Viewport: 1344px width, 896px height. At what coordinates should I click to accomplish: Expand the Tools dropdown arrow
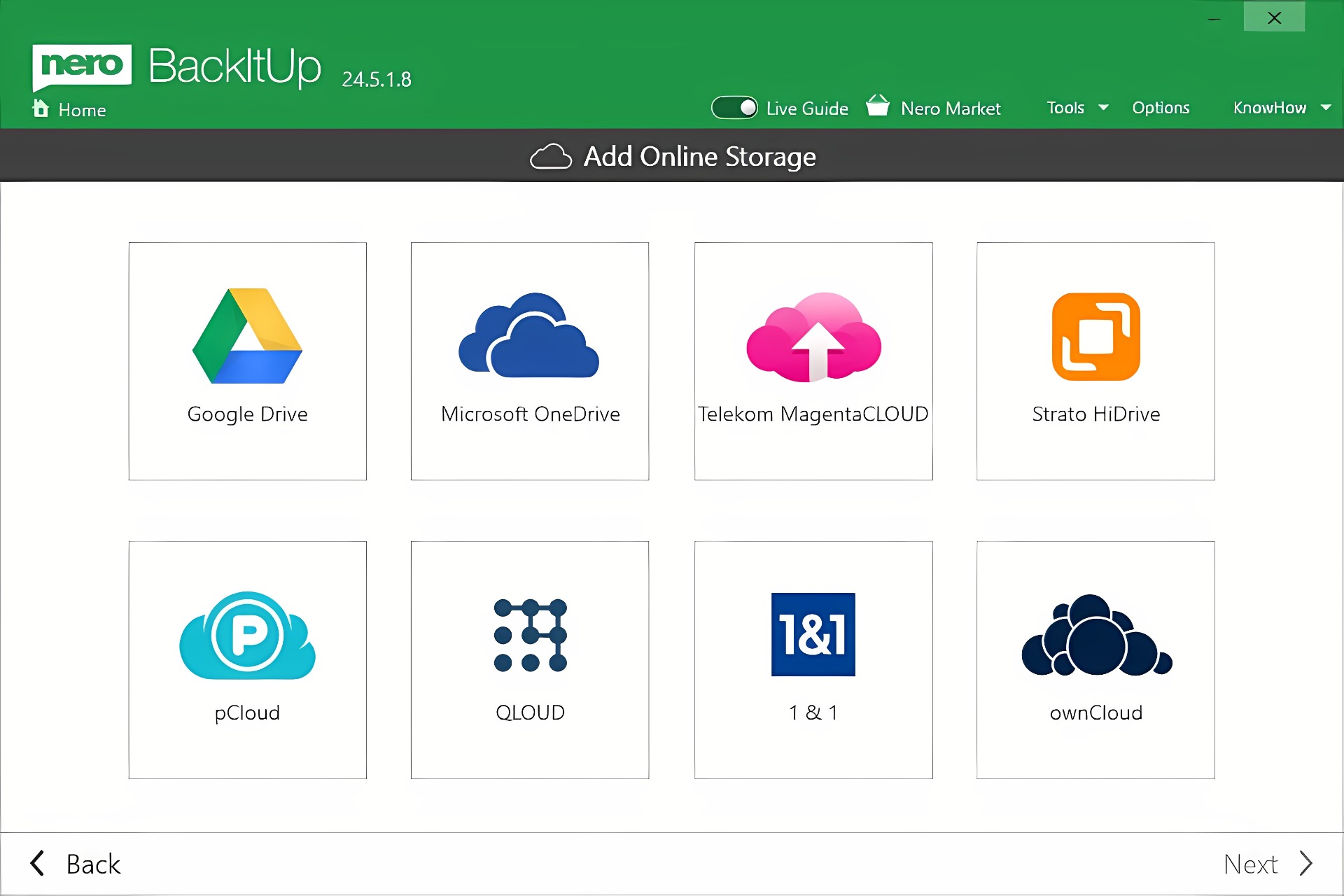tap(1104, 108)
